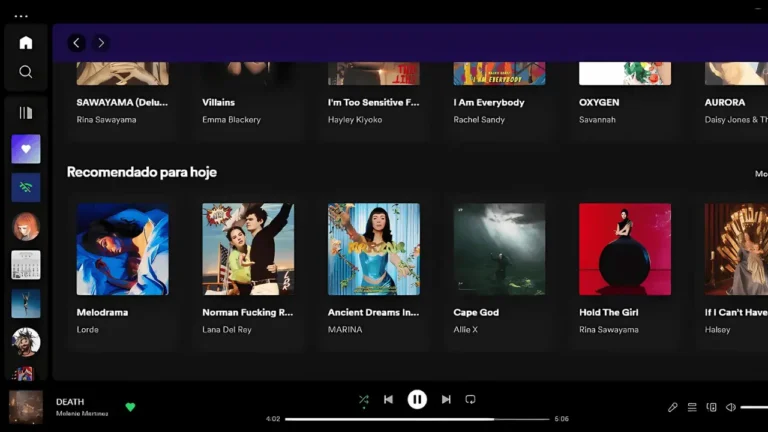Go back with the left arrow
Screen dimensions: 768x432
point(76,43)
